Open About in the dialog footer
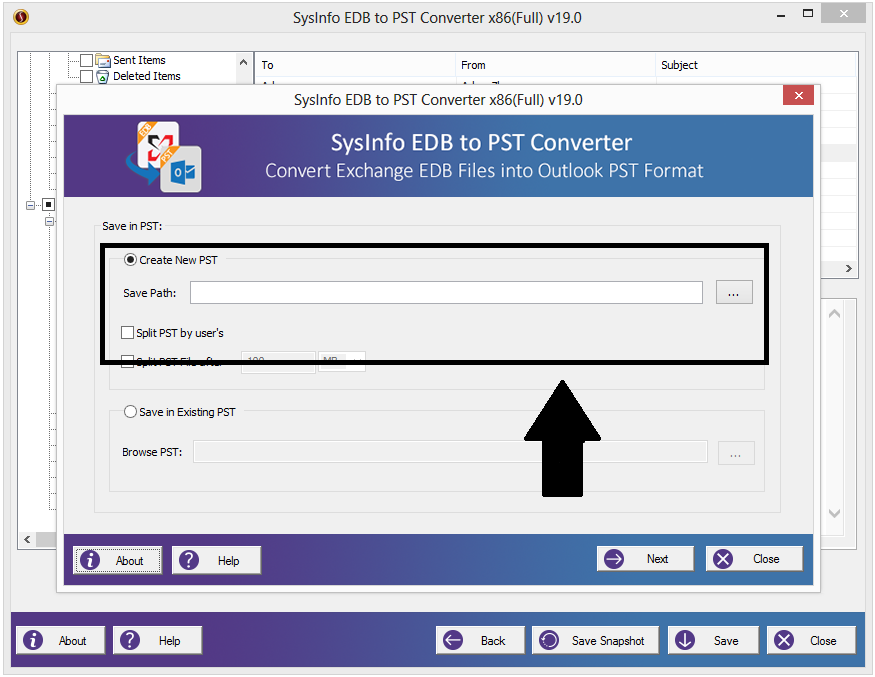This screenshot has height=677, width=875. coord(117,560)
